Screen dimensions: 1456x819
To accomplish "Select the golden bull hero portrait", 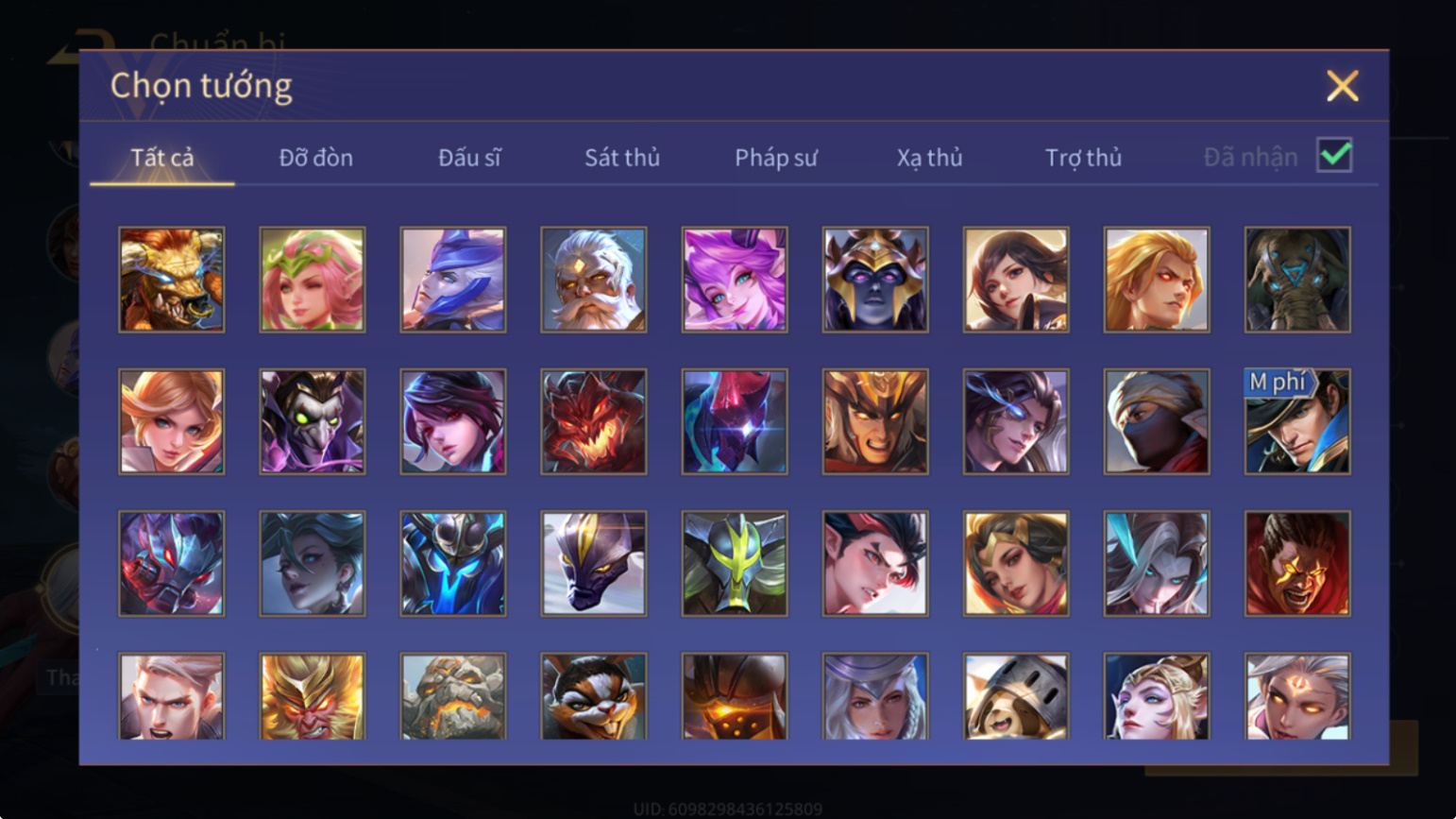I will pyautogui.click(x=172, y=280).
